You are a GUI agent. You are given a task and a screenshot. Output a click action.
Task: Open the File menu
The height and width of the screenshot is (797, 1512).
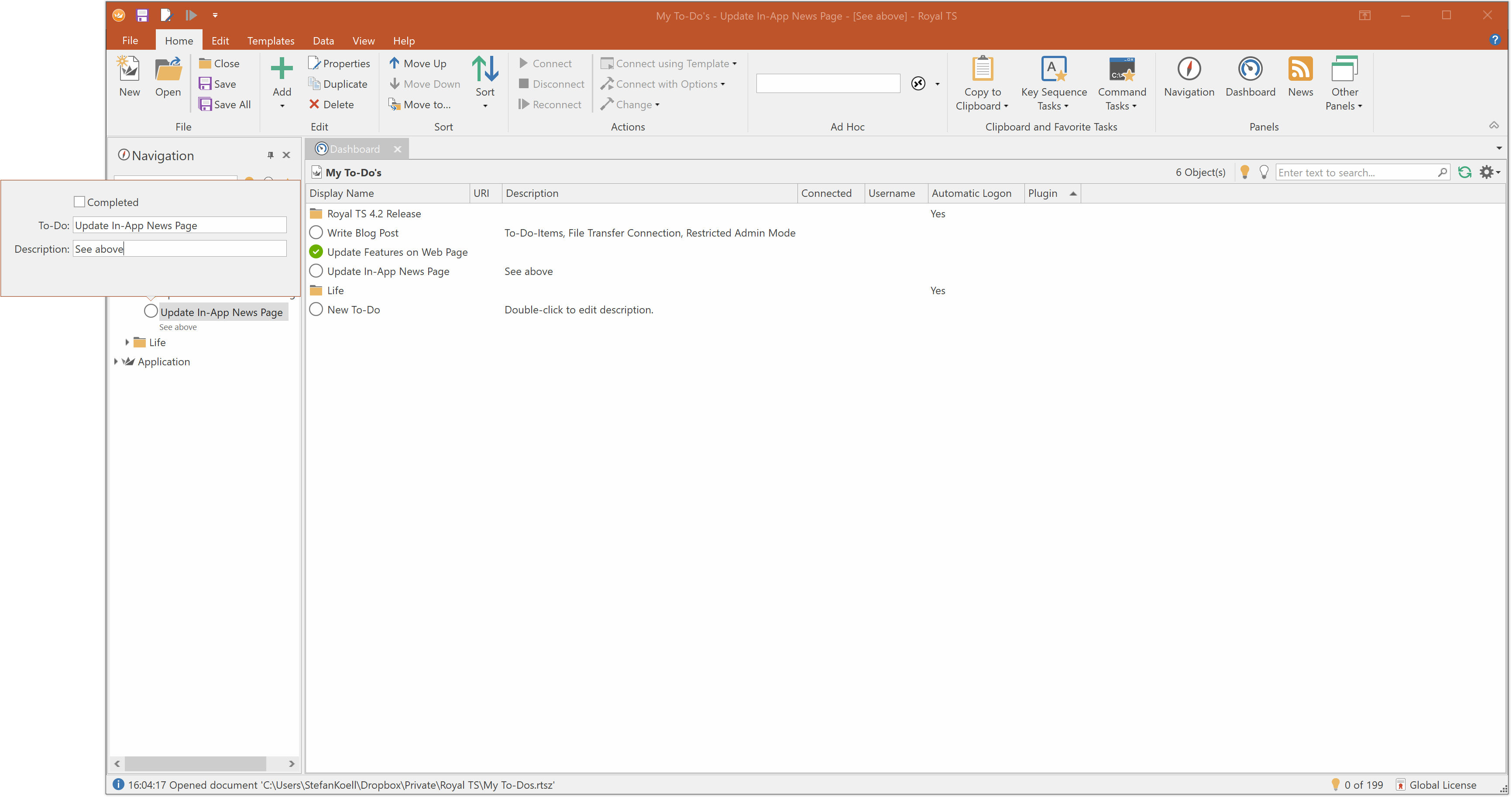(x=131, y=41)
